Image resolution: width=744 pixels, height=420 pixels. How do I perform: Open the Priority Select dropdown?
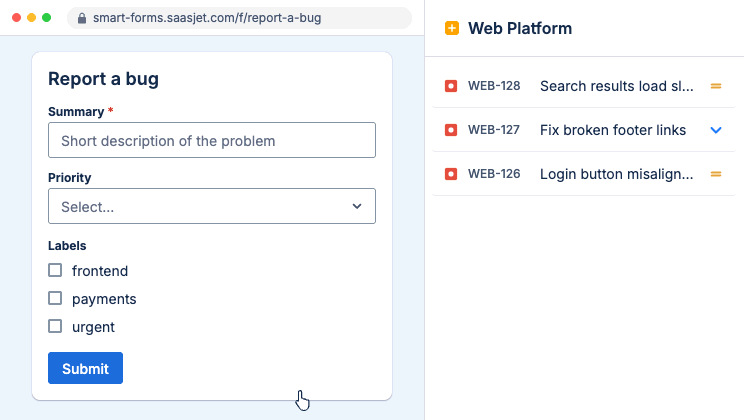[212, 206]
